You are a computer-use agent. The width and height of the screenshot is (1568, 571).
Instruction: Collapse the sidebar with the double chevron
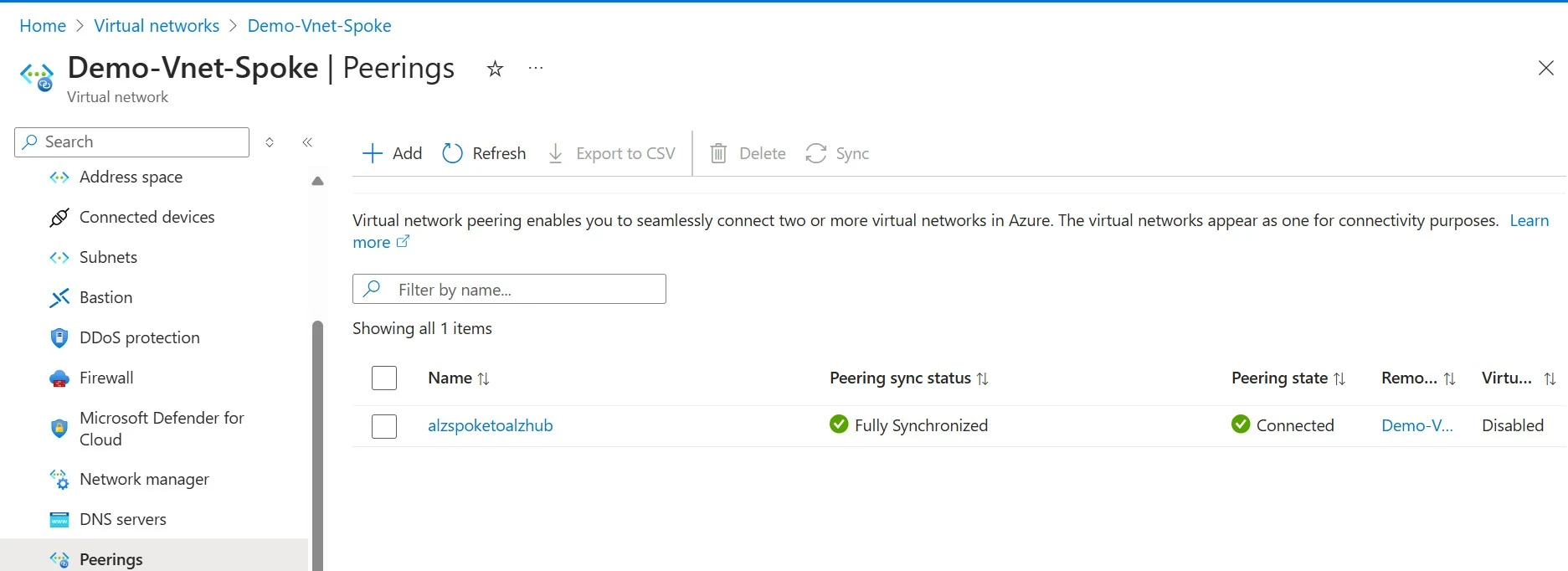tap(307, 142)
